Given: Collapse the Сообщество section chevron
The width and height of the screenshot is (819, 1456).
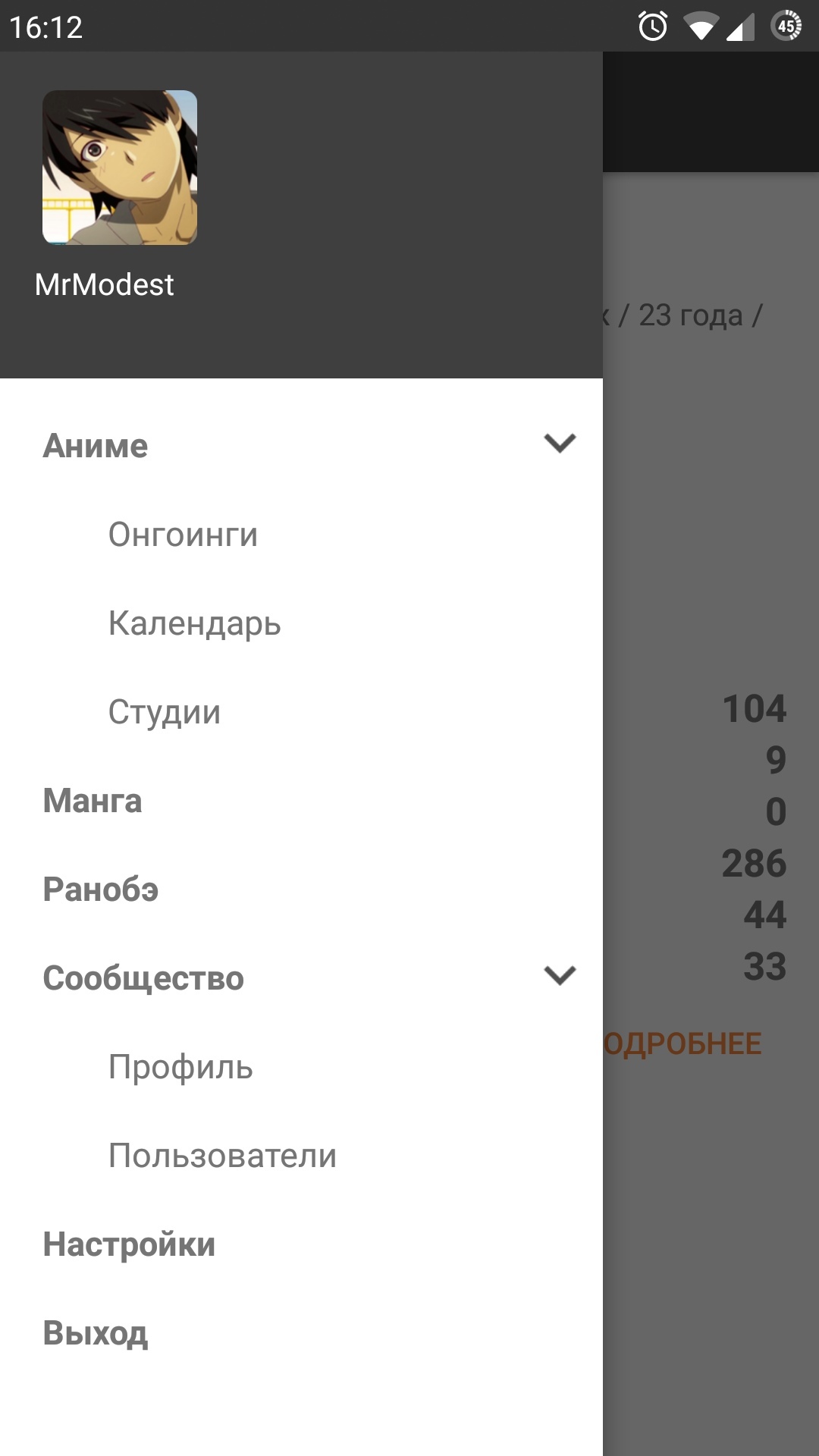Looking at the screenshot, I should pyautogui.click(x=560, y=976).
